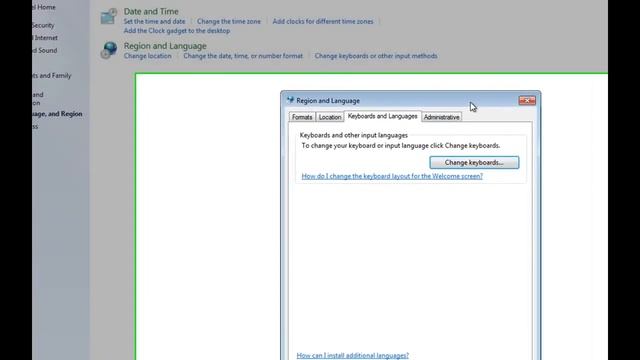The image size is (640, 360).
Task: Open install additional languages help link
Action: click(353, 356)
